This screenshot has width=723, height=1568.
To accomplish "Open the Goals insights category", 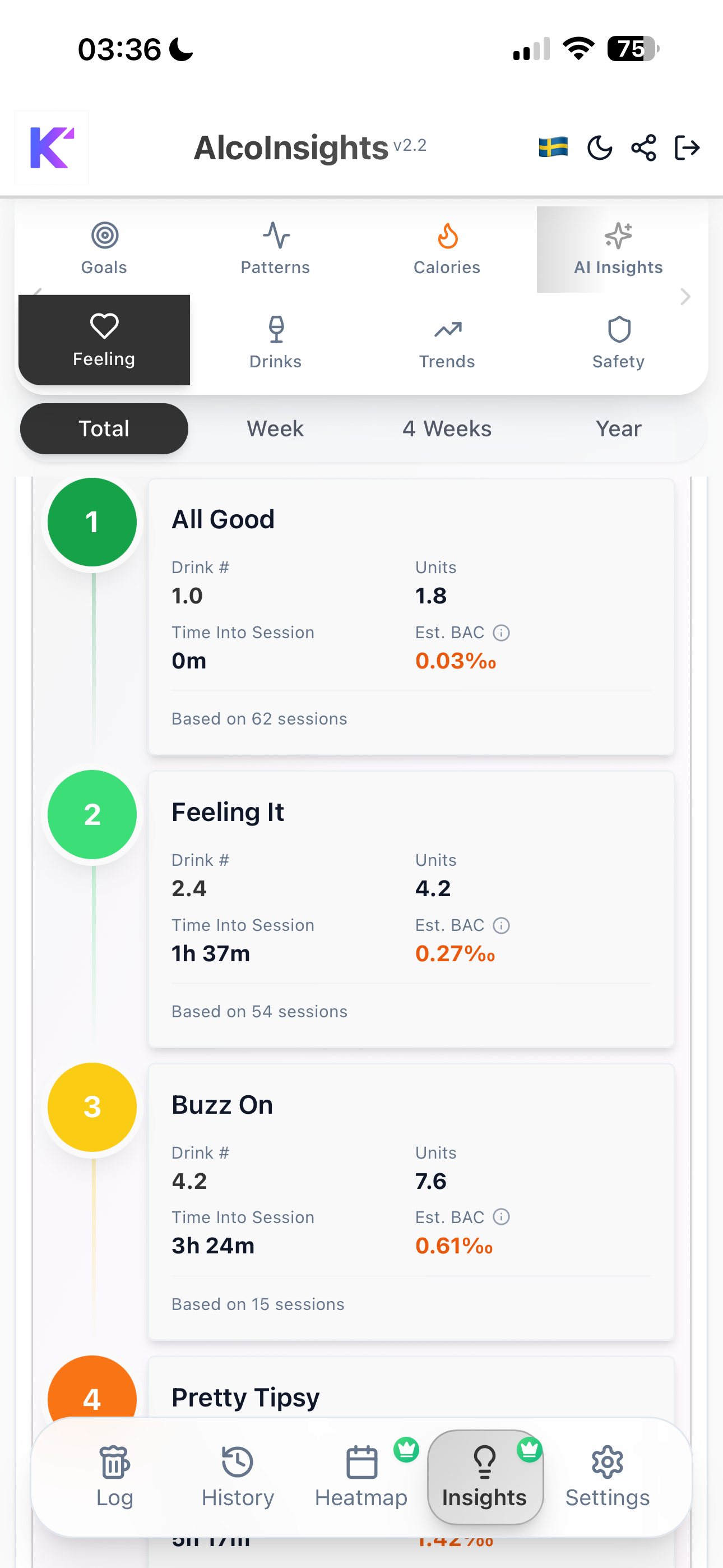I will tap(104, 248).
